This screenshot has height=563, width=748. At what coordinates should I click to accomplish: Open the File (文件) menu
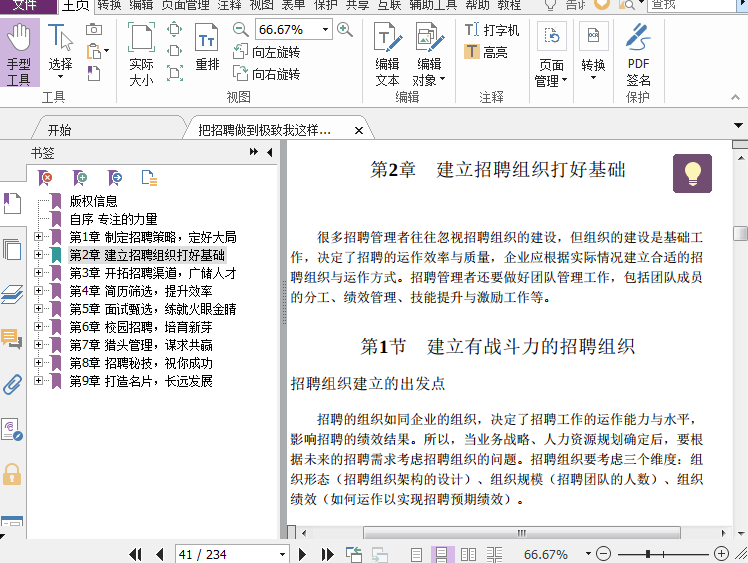click(x=28, y=5)
